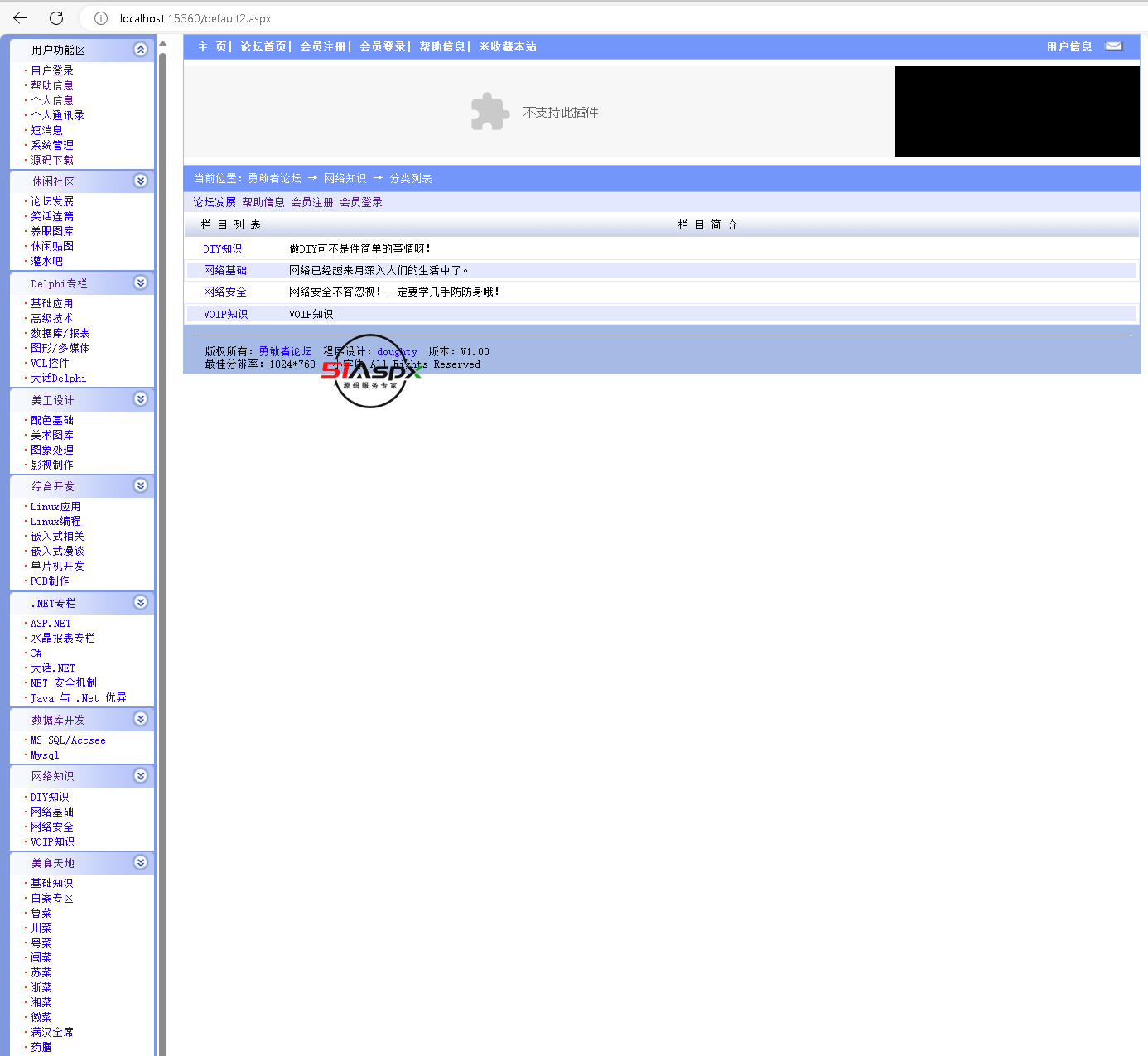
Task: Click 帮助信息 in the sub navigation bar
Action: (x=263, y=202)
